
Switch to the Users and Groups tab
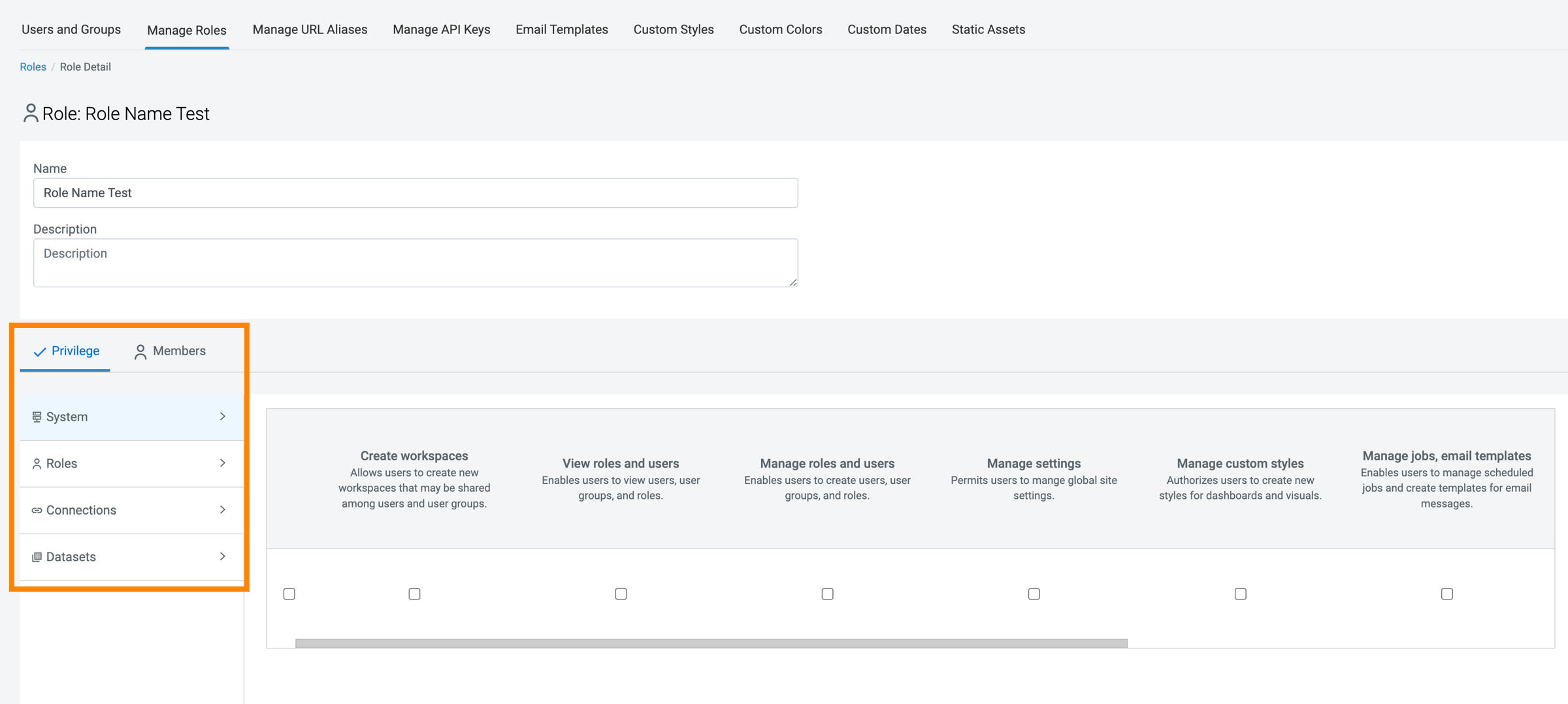[x=71, y=29]
